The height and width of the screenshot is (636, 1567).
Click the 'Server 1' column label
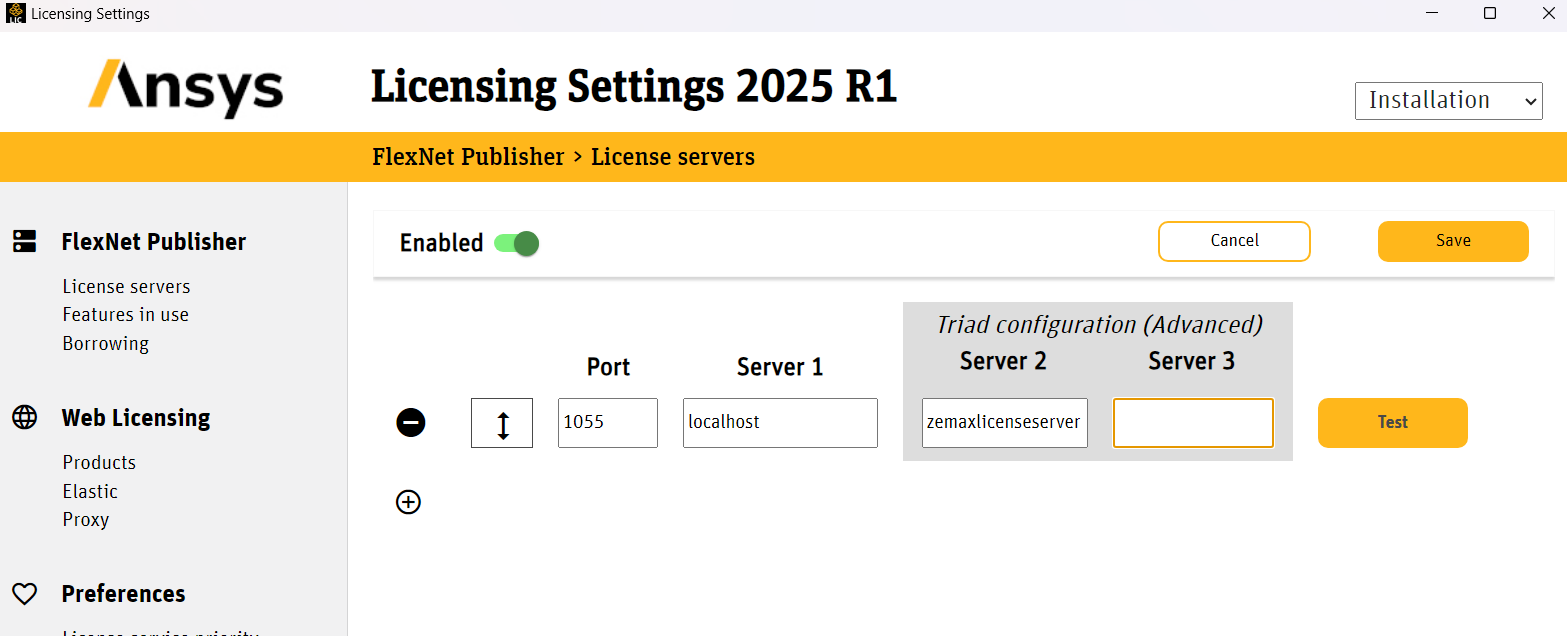click(x=780, y=367)
